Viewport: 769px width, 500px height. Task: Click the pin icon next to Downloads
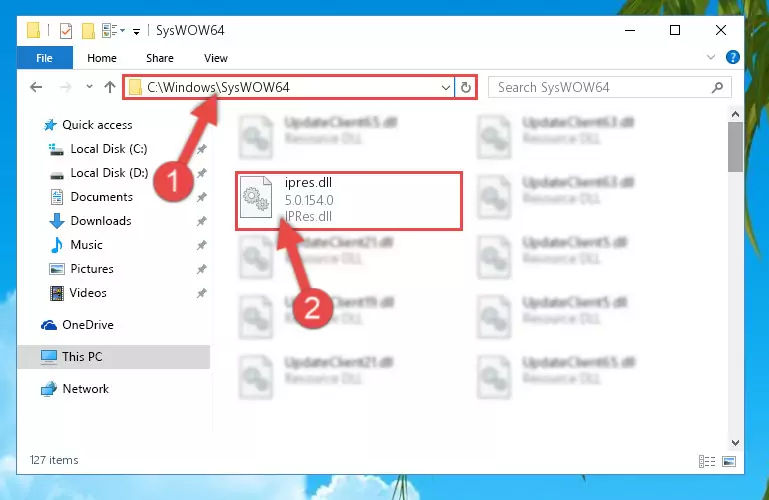(x=201, y=221)
